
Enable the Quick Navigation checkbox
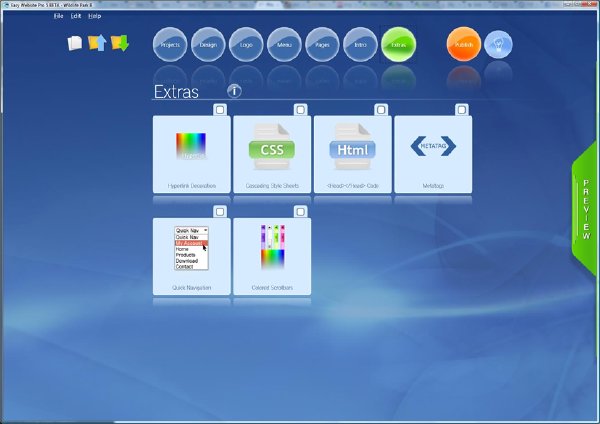[220, 212]
